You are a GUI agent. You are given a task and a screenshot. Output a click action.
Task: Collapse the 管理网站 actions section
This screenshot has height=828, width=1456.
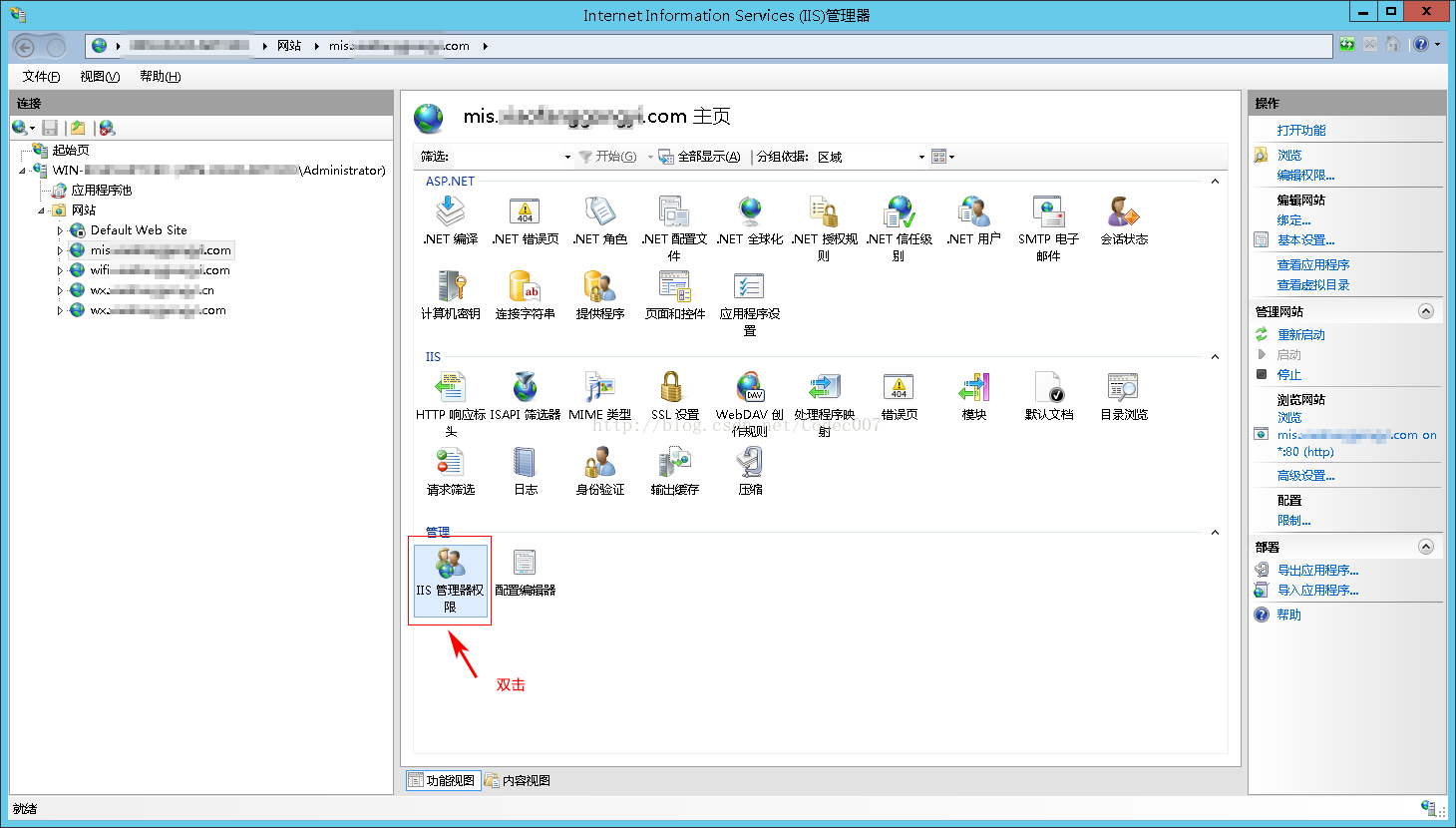[x=1425, y=311]
